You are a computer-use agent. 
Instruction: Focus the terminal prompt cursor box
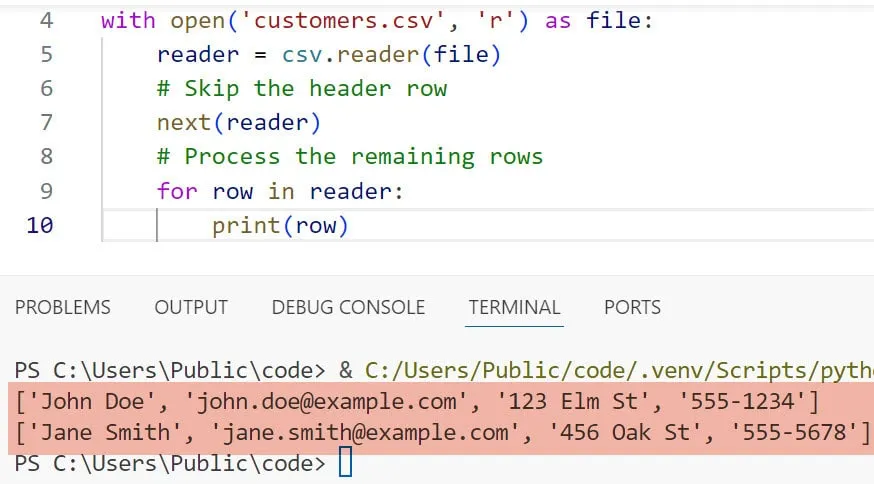[345, 464]
